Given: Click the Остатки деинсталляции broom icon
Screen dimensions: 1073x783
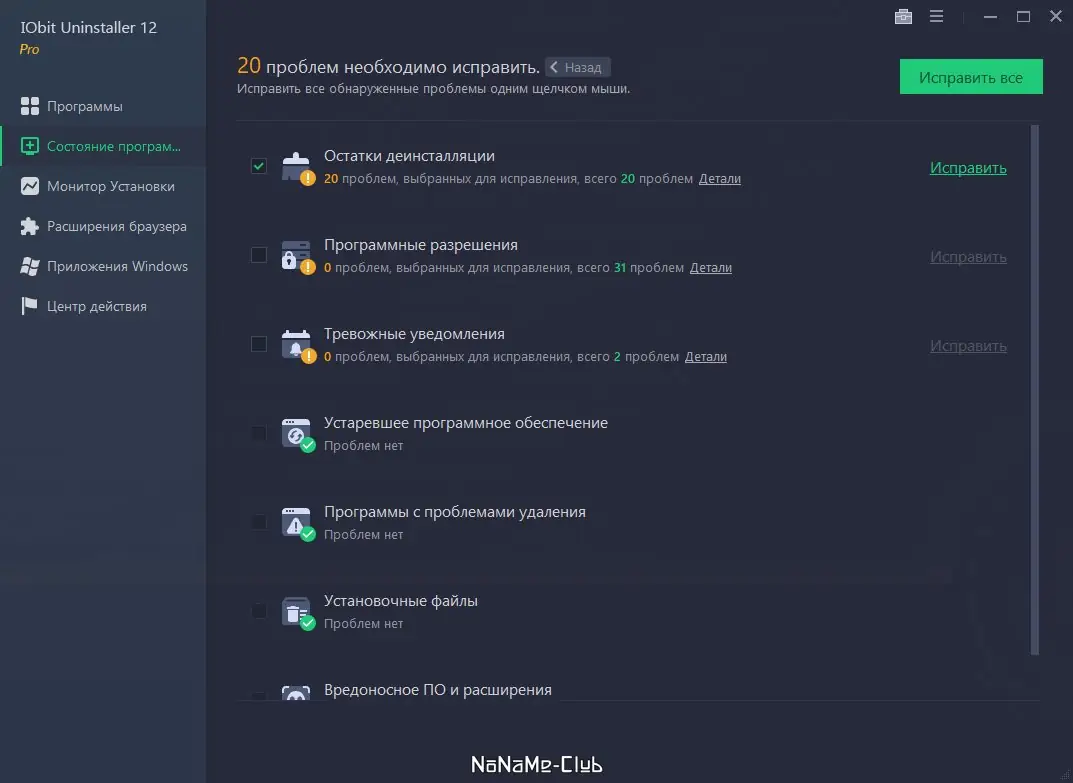Looking at the screenshot, I should [x=298, y=168].
